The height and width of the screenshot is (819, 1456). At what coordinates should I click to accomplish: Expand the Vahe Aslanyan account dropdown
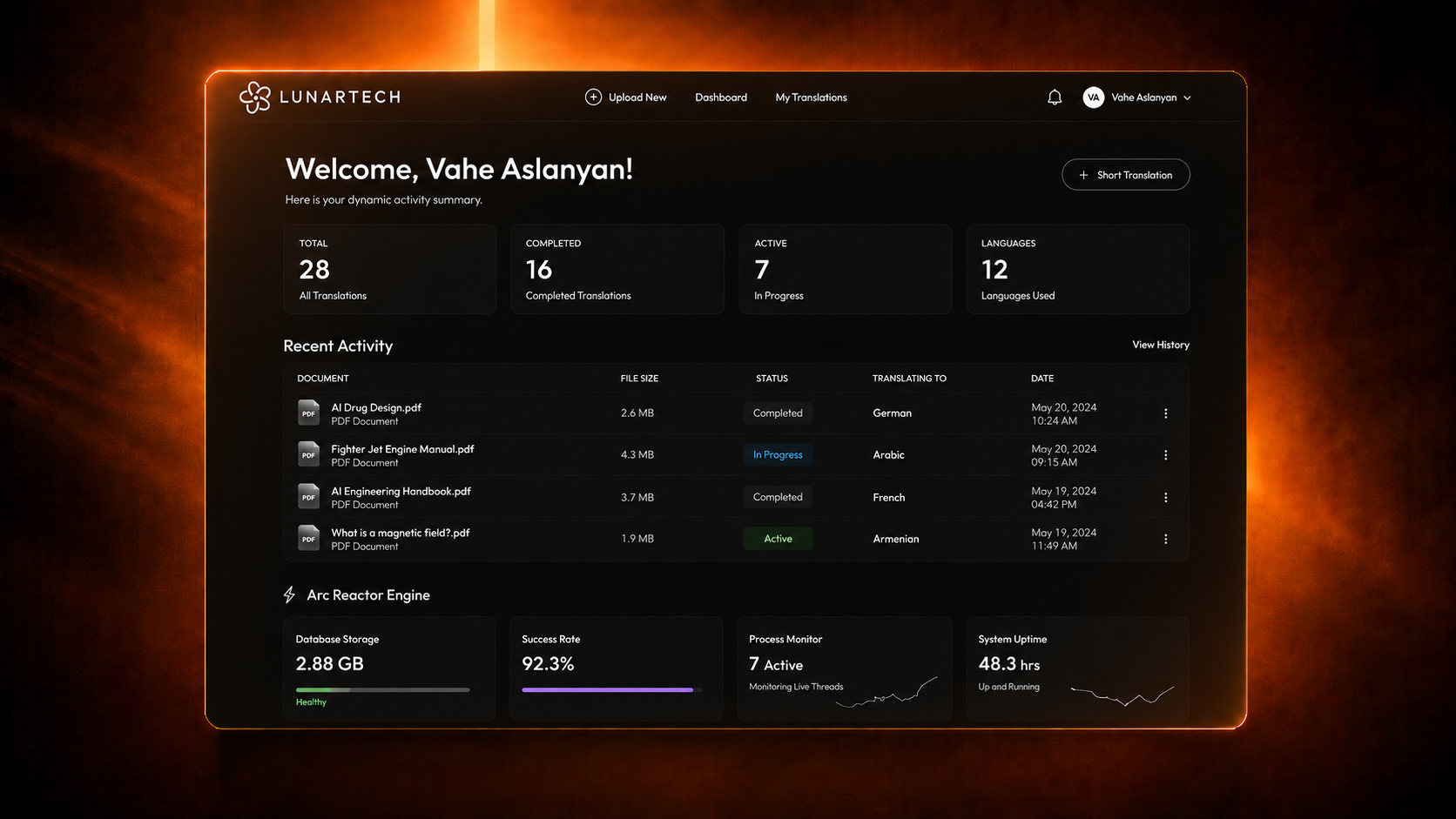tap(1187, 97)
